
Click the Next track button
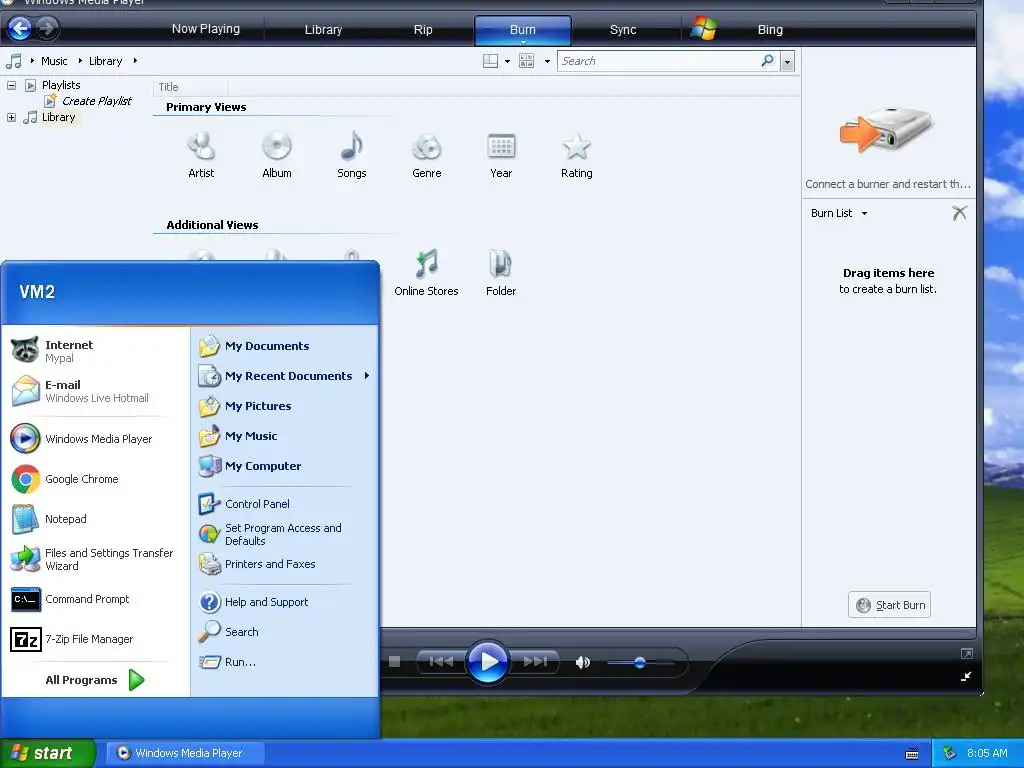(535, 662)
